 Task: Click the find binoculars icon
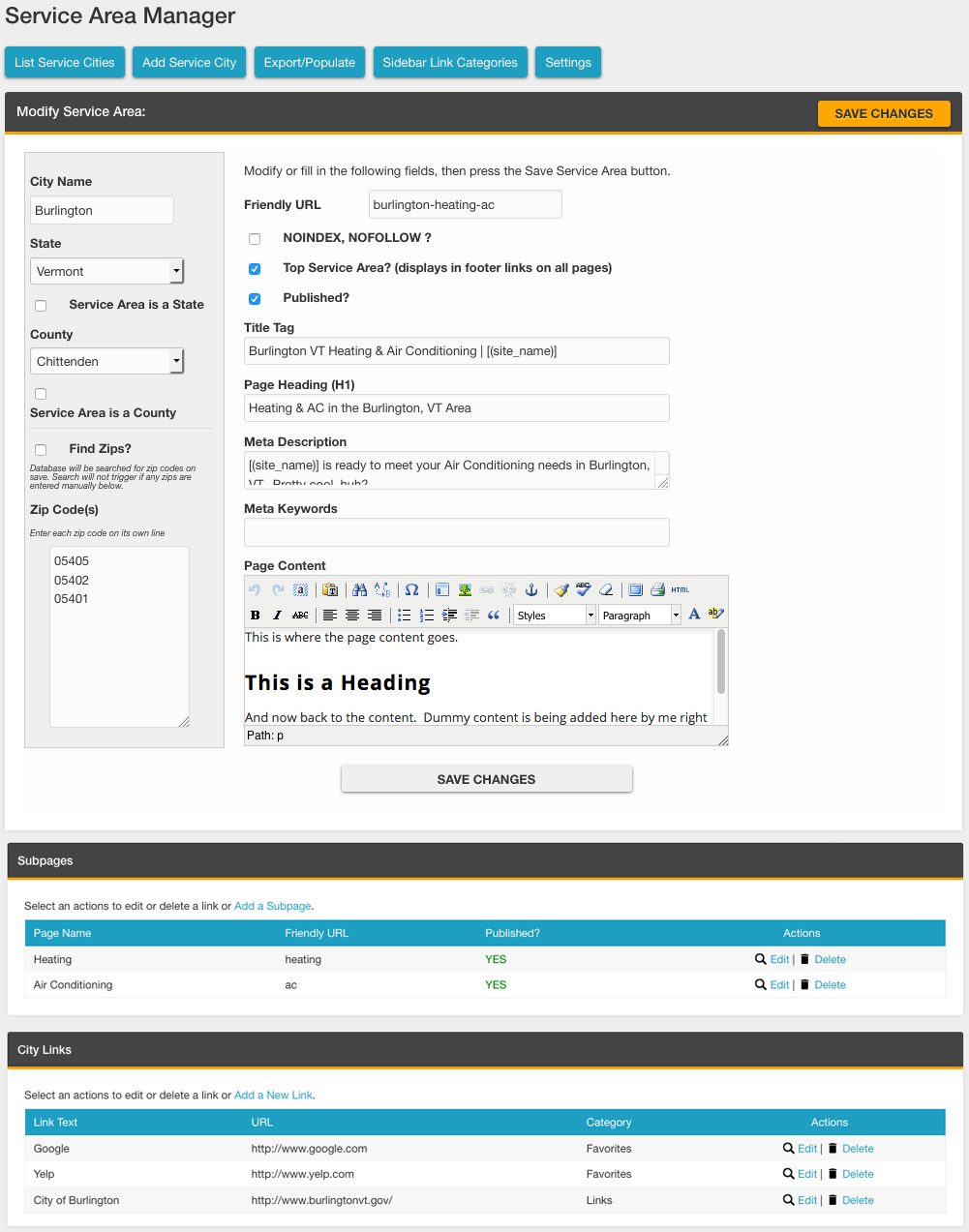point(359,589)
